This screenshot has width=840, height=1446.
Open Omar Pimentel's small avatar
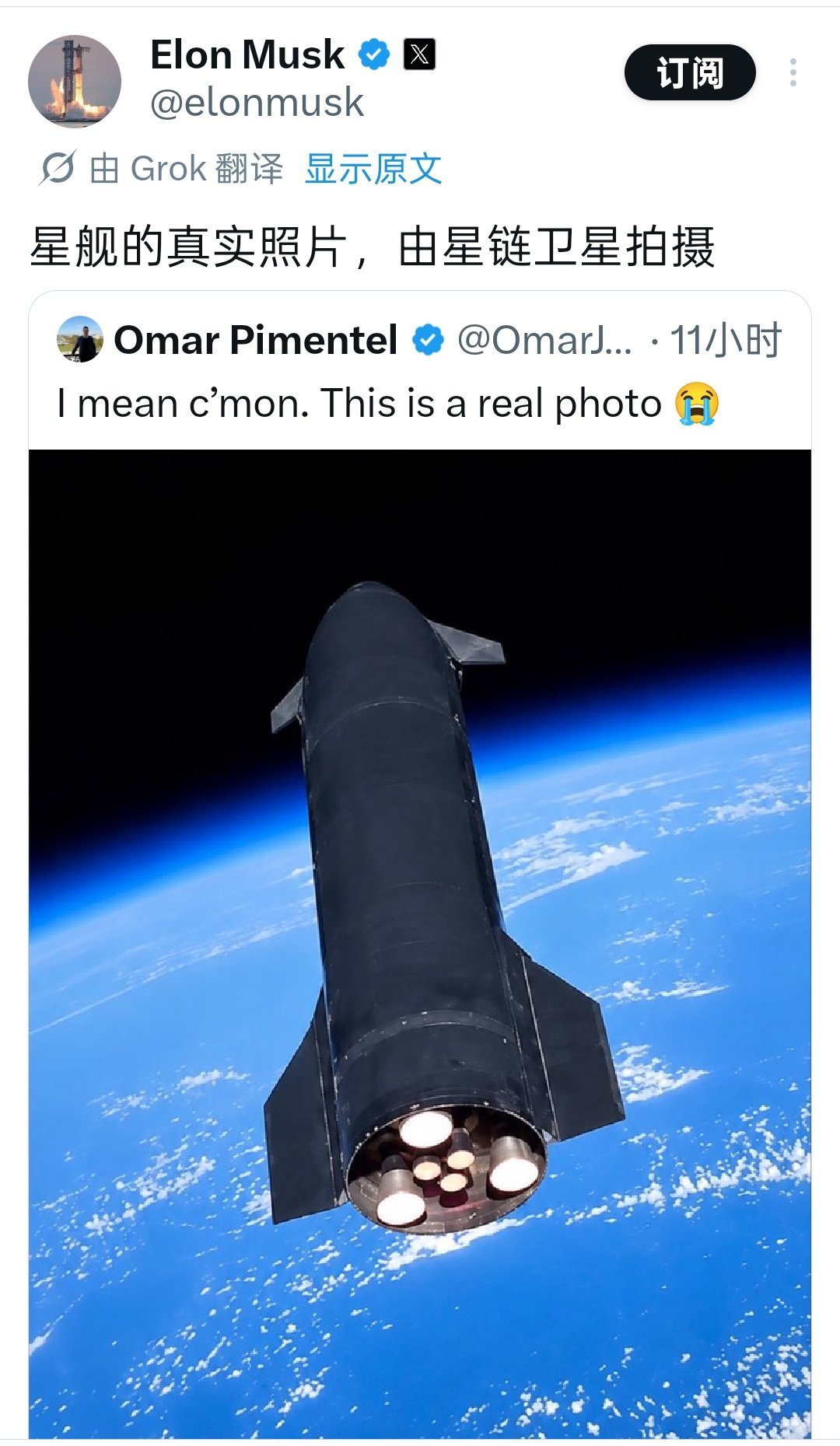tap(80, 339)
